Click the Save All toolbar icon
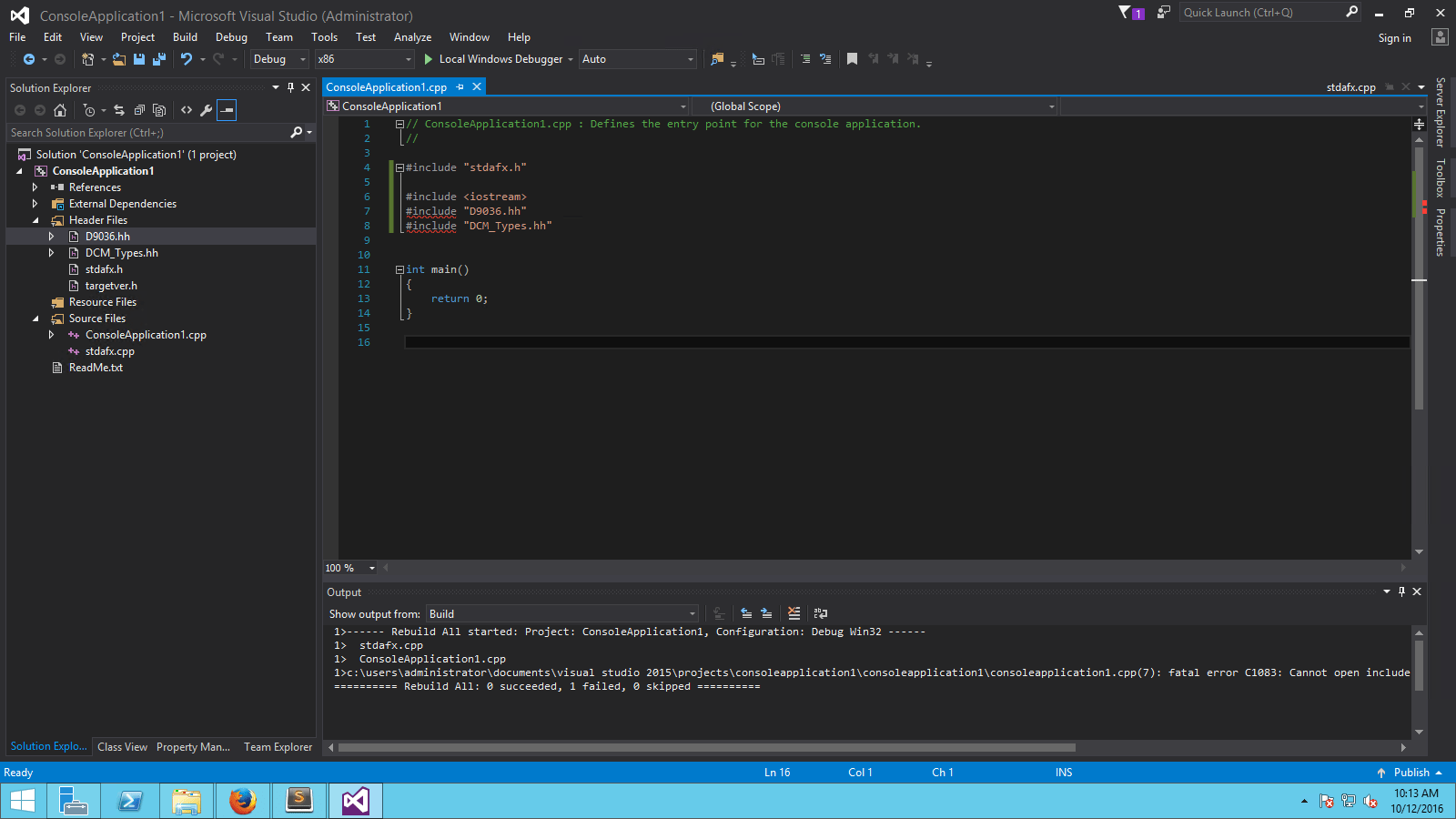This screenshot has width=1456, height=819. pos(159,59)
